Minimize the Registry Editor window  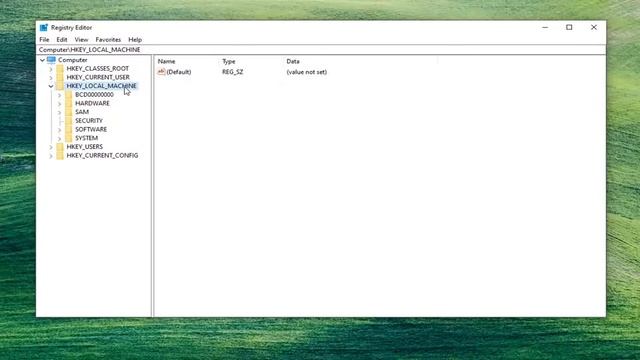[545, 27]
